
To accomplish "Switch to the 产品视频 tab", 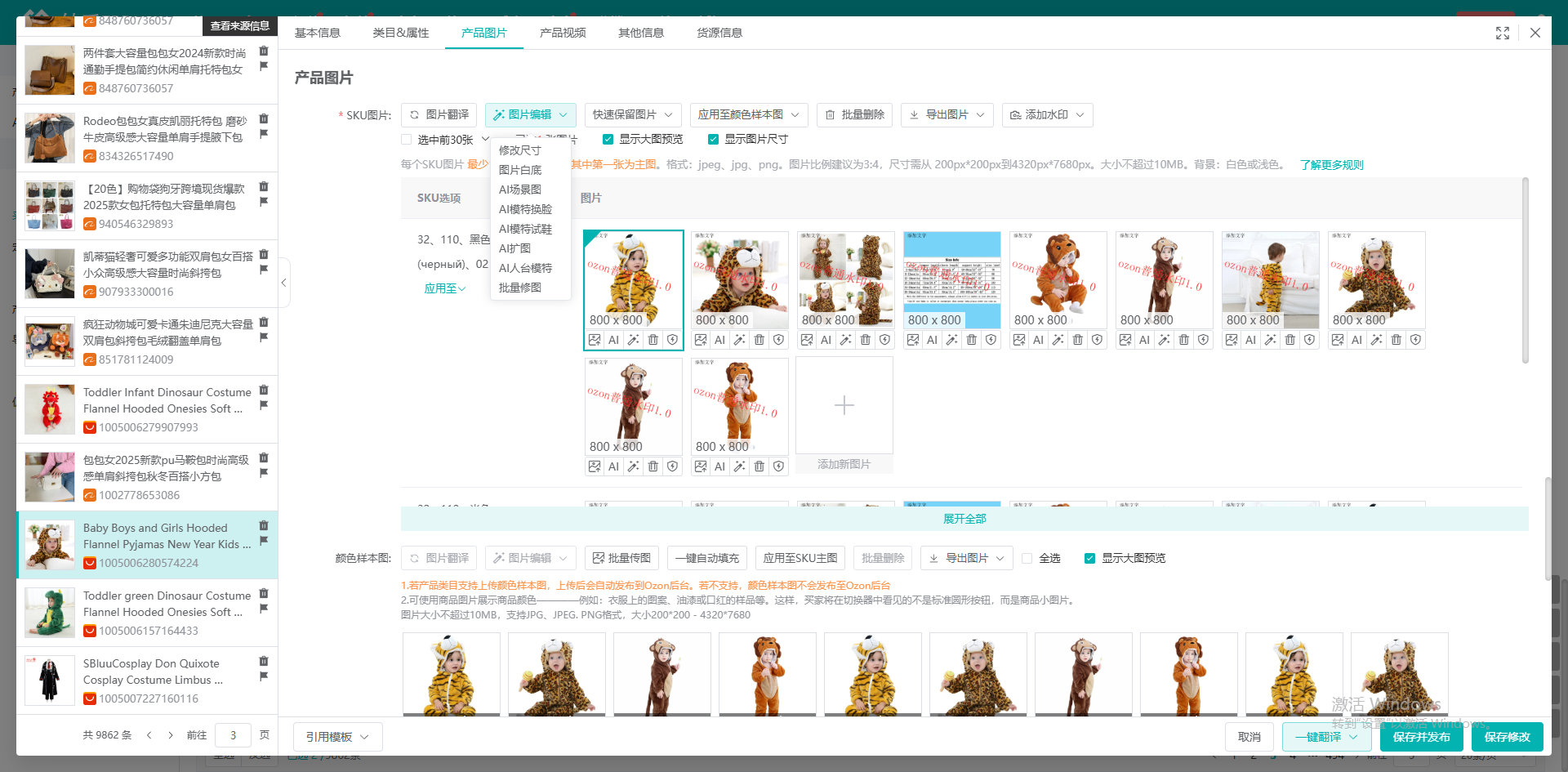I will tap(563, 33).
